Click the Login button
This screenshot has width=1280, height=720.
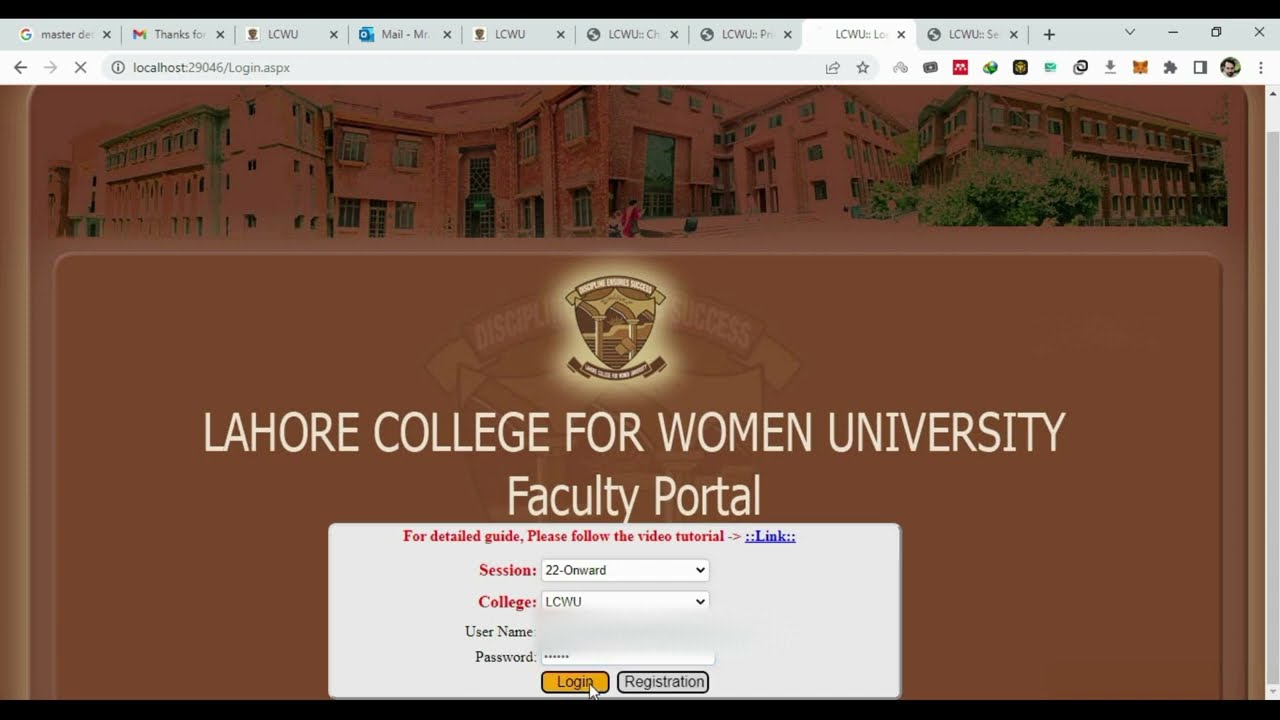(575, 682)
